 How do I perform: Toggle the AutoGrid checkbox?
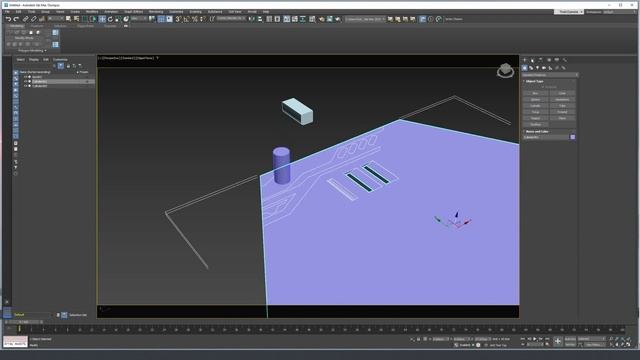click(544, 87)
